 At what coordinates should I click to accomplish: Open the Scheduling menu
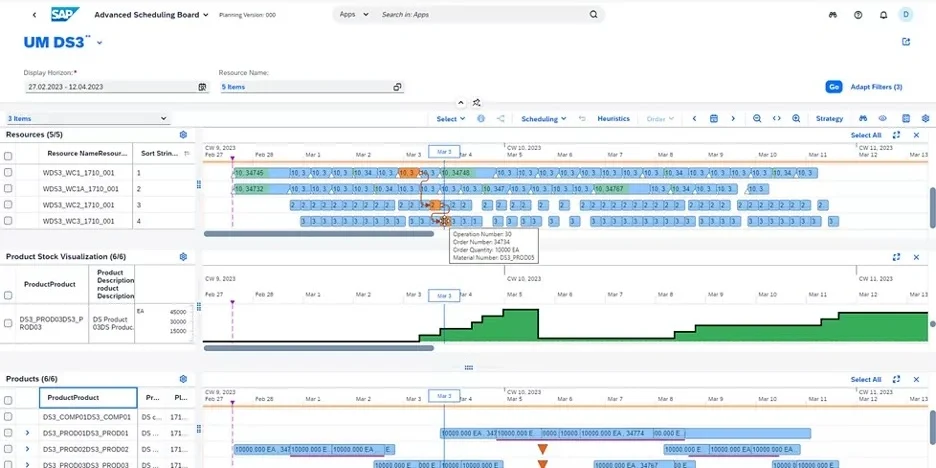544,118
